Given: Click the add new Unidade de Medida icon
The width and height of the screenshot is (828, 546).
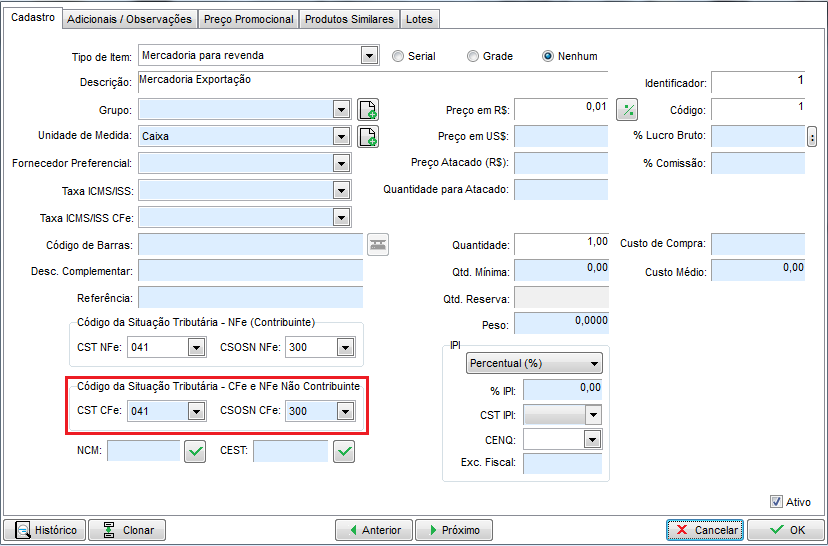Looking at the screenshot, I should tap(368, 136).
